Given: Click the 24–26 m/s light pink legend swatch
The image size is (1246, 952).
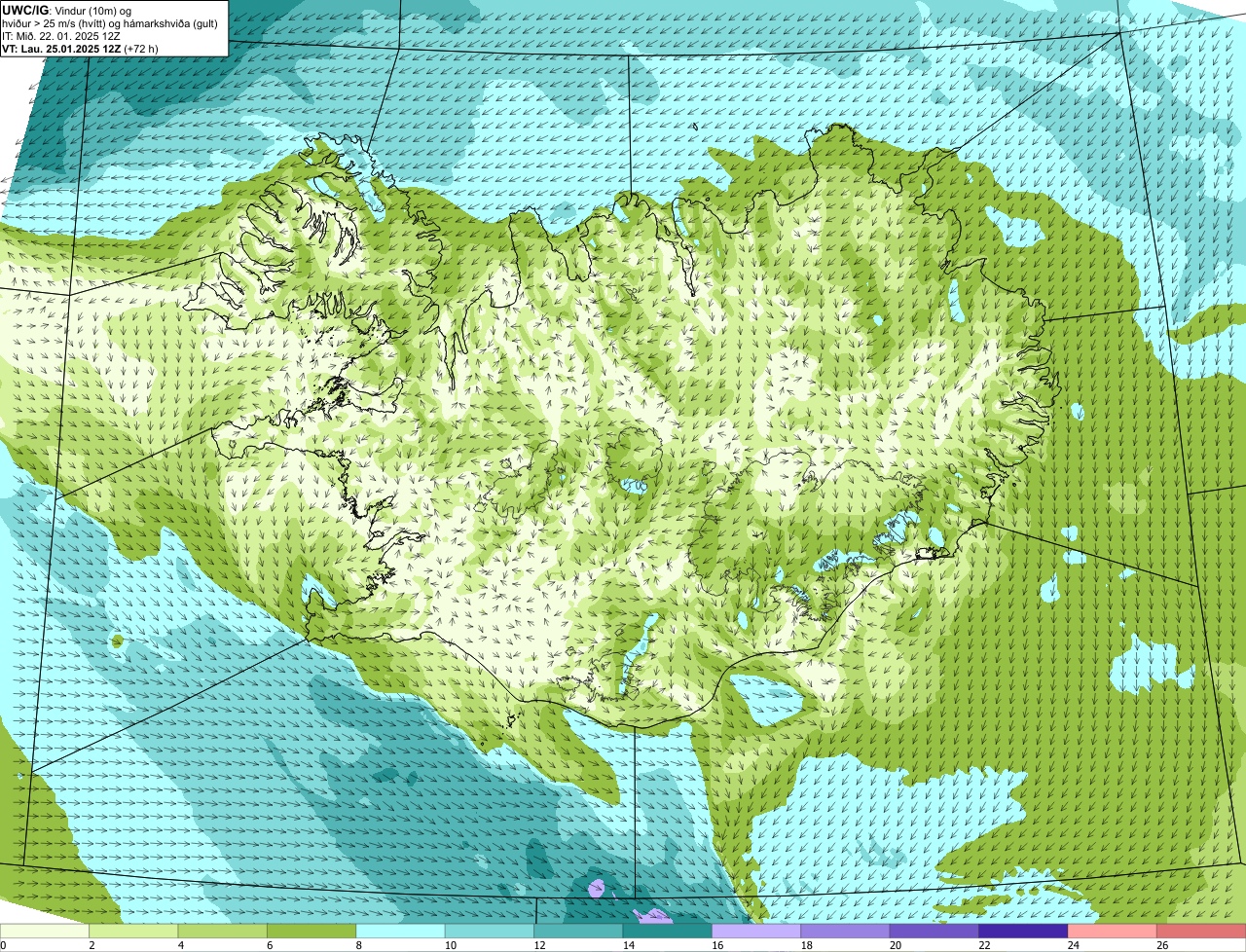Looking at the screenshot, I should click(1114, 931).
